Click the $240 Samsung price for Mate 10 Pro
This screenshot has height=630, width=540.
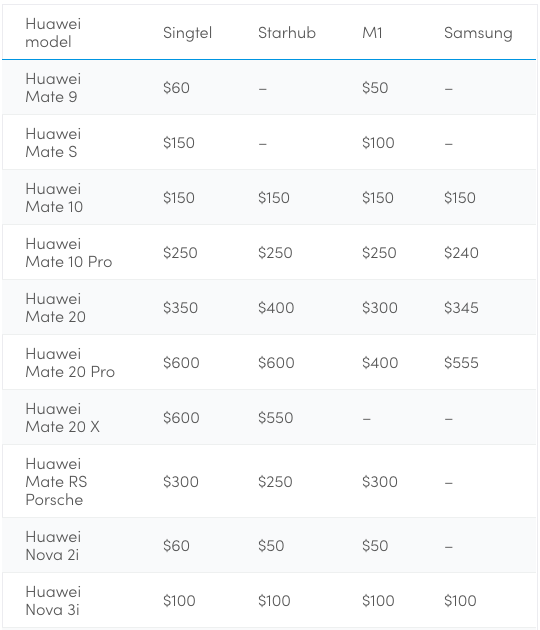(461, 253)
